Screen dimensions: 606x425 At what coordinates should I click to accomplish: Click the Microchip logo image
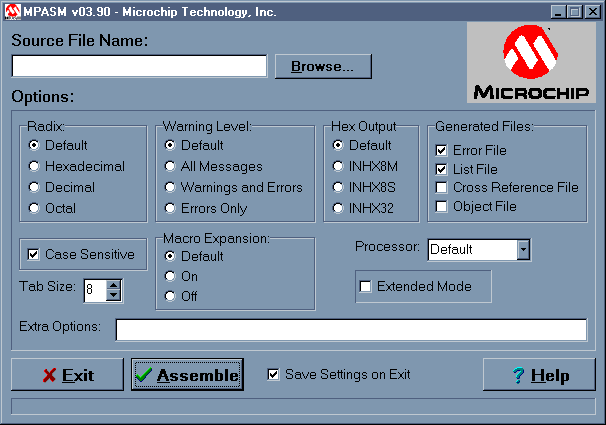(531, 63)
